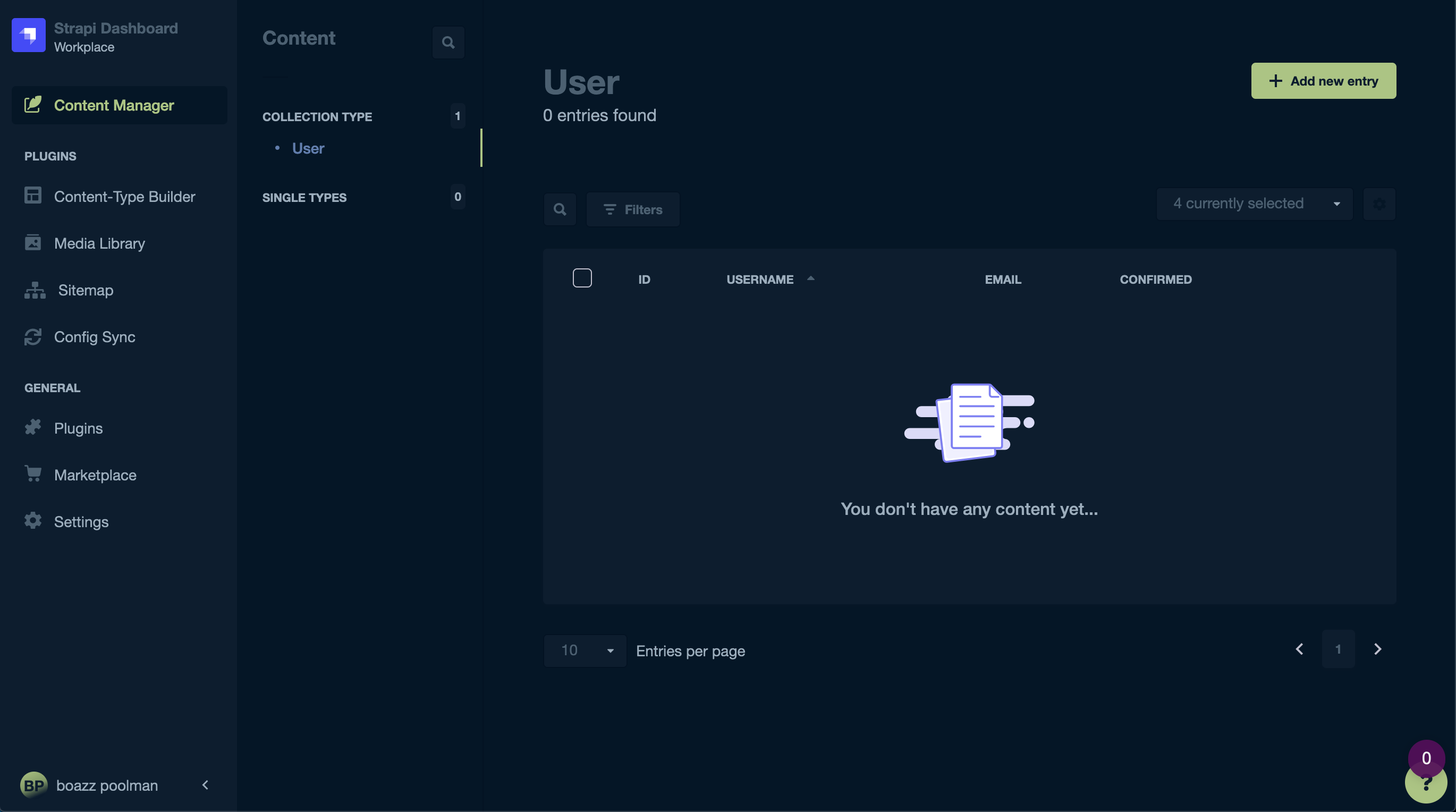
Task: Open the Filters button
Action: pos(632,209)
